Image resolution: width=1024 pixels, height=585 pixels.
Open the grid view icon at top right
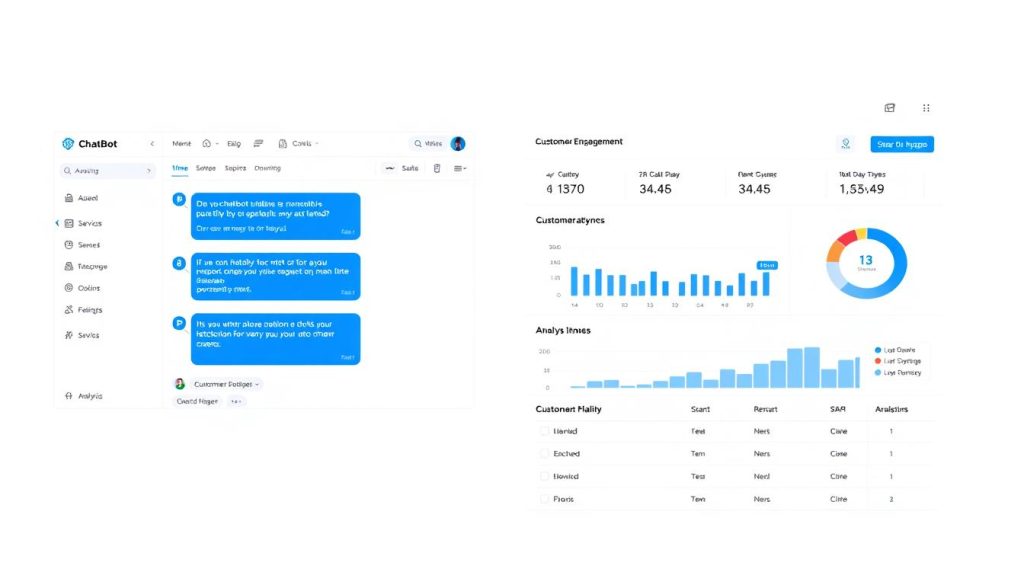pos(925,108)
